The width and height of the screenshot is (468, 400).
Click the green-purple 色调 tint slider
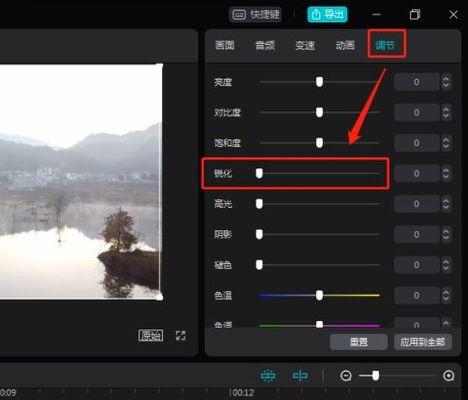pos(319,325)
